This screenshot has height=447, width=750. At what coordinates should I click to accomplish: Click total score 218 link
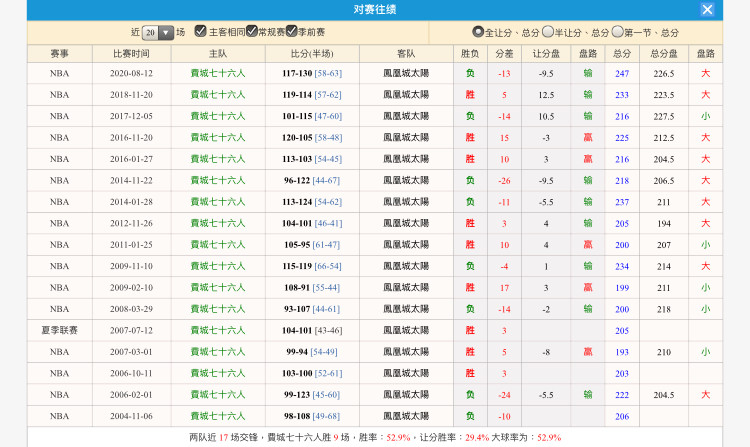(622, 181)
